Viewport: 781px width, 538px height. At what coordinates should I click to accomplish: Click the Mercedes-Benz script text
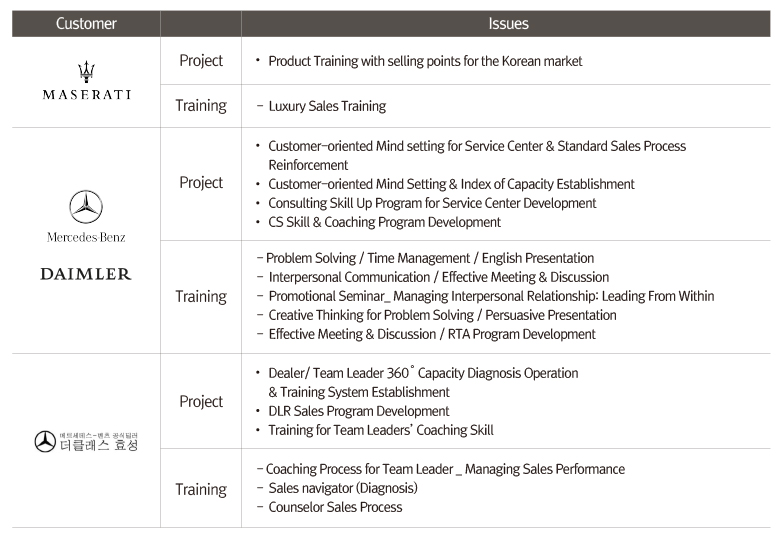tap(86, 237)
